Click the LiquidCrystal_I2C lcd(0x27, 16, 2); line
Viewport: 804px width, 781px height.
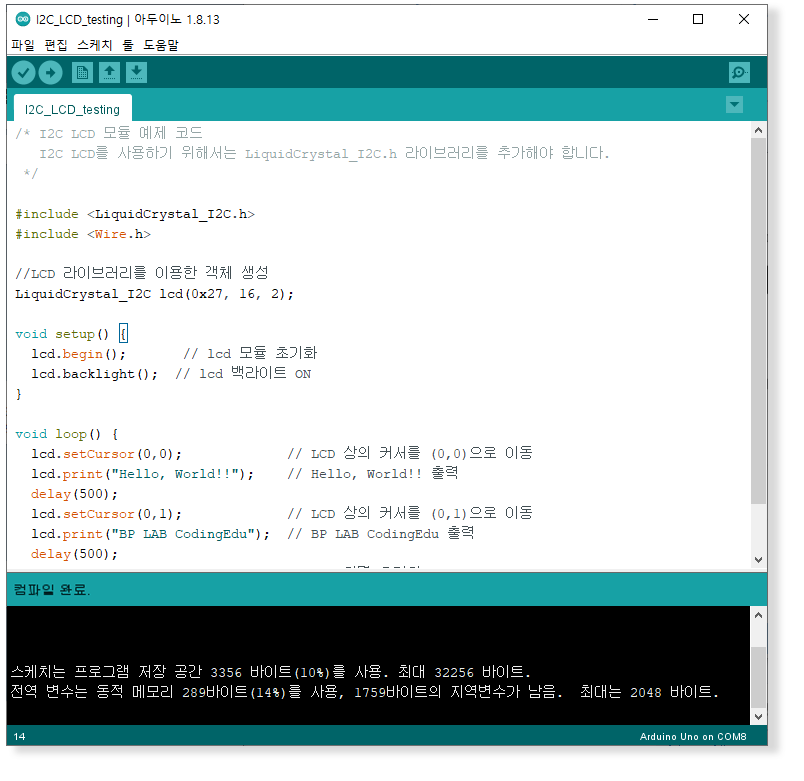pos(154,294)
